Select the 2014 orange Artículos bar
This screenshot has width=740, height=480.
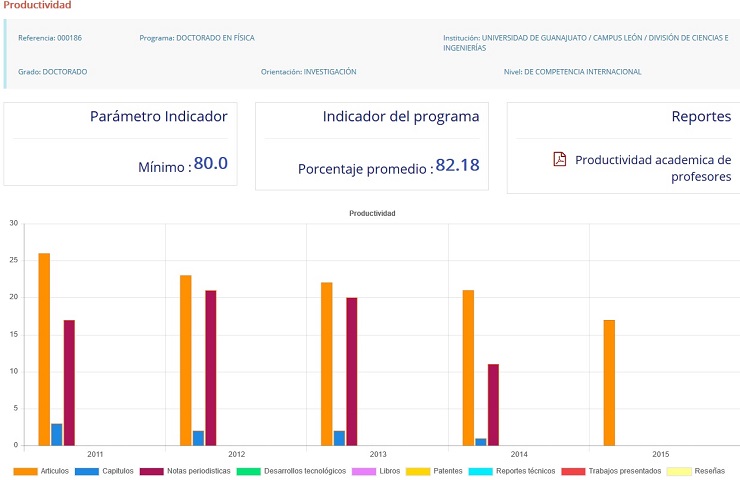click(468, 368)
